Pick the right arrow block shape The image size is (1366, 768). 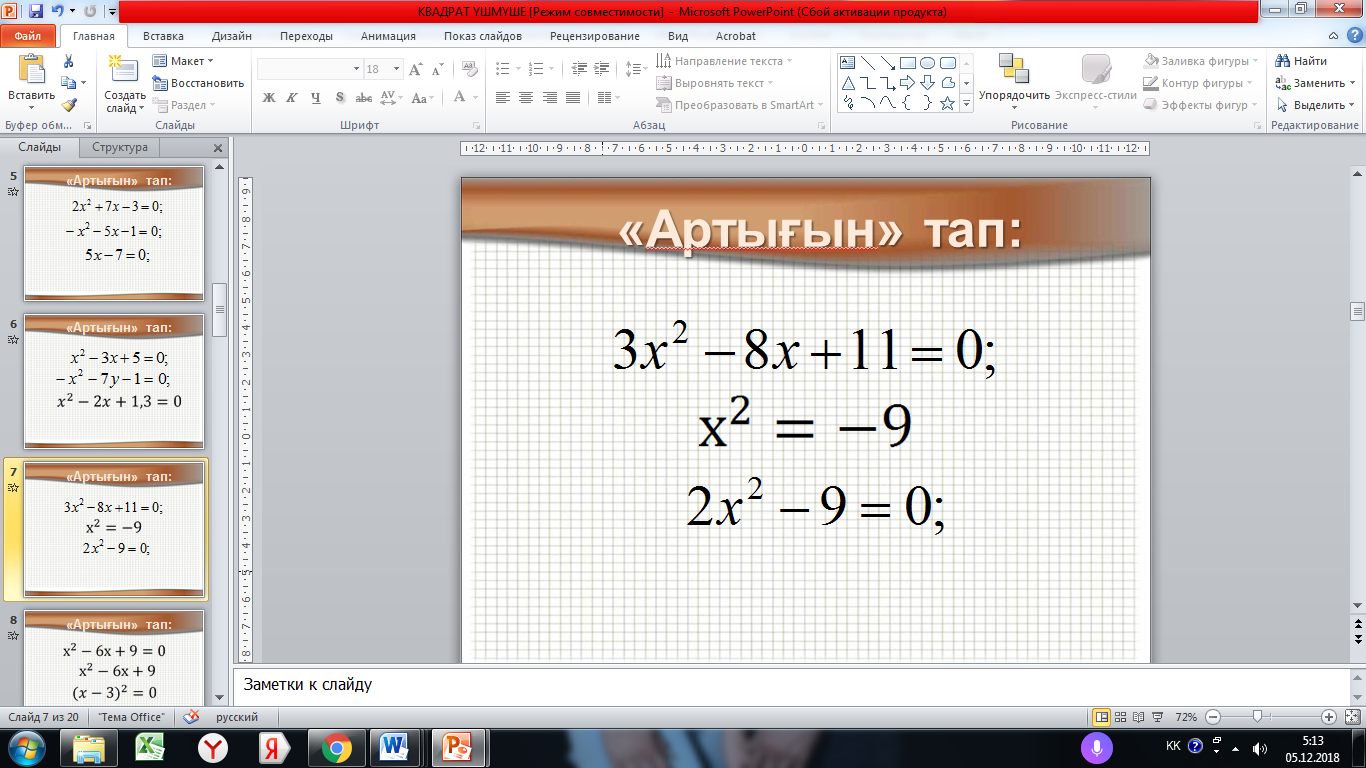[908, 82]
